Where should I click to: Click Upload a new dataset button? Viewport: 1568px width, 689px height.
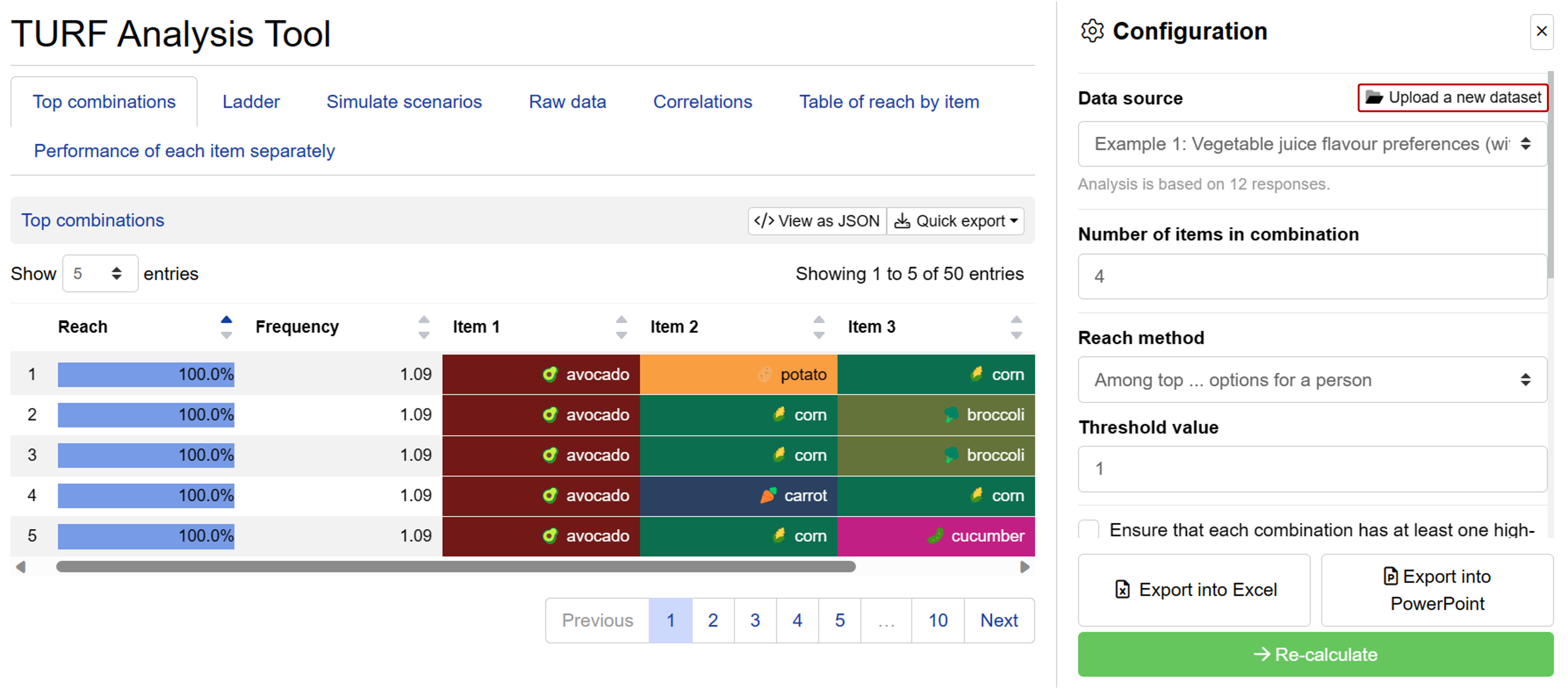[x=1452, y=97]
